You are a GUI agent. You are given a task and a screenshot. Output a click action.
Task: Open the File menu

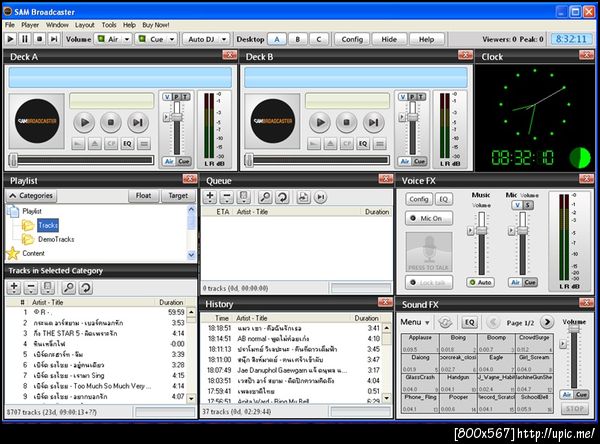click(10, 25)
